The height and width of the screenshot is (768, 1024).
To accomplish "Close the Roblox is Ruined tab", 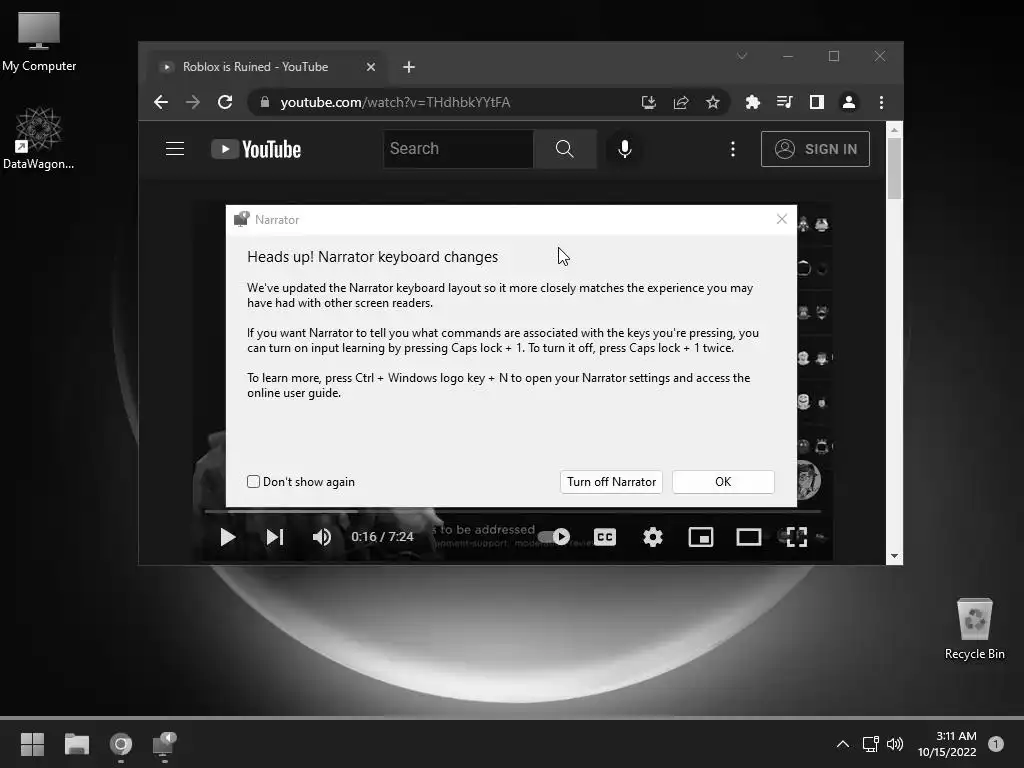I will [371, 67].
